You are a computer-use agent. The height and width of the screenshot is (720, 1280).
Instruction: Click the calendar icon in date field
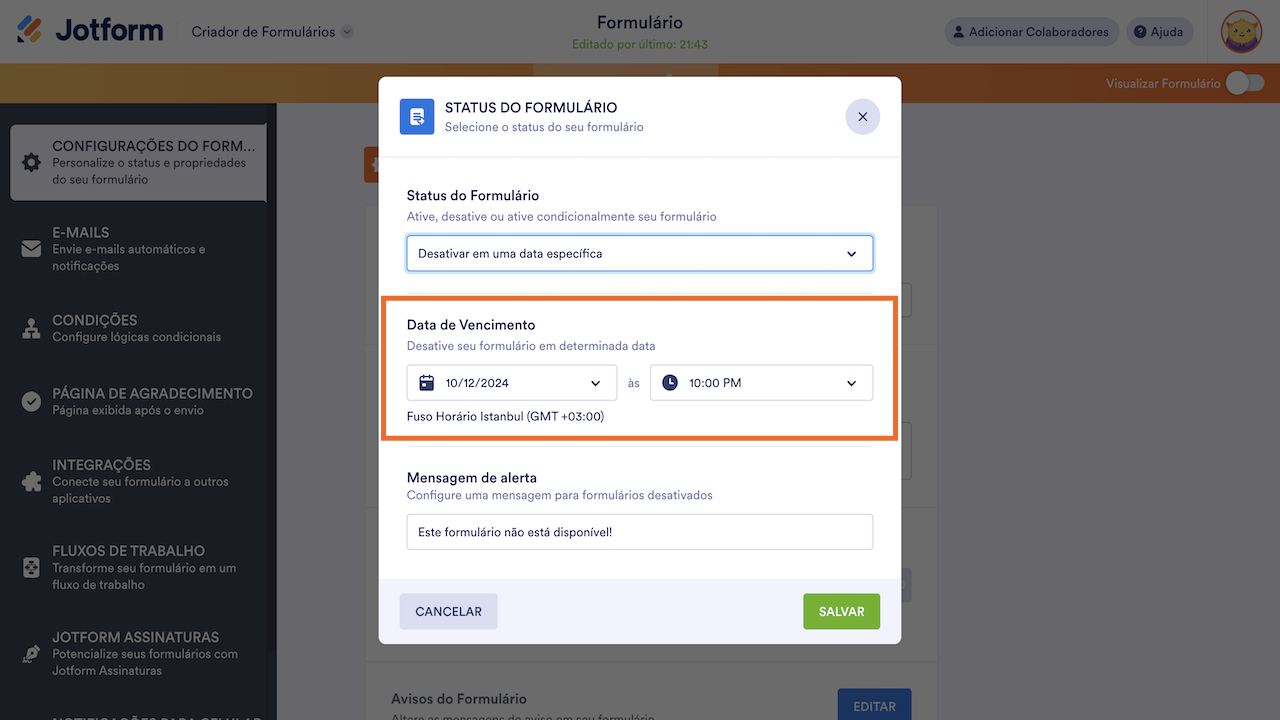[x=427, y=383]
